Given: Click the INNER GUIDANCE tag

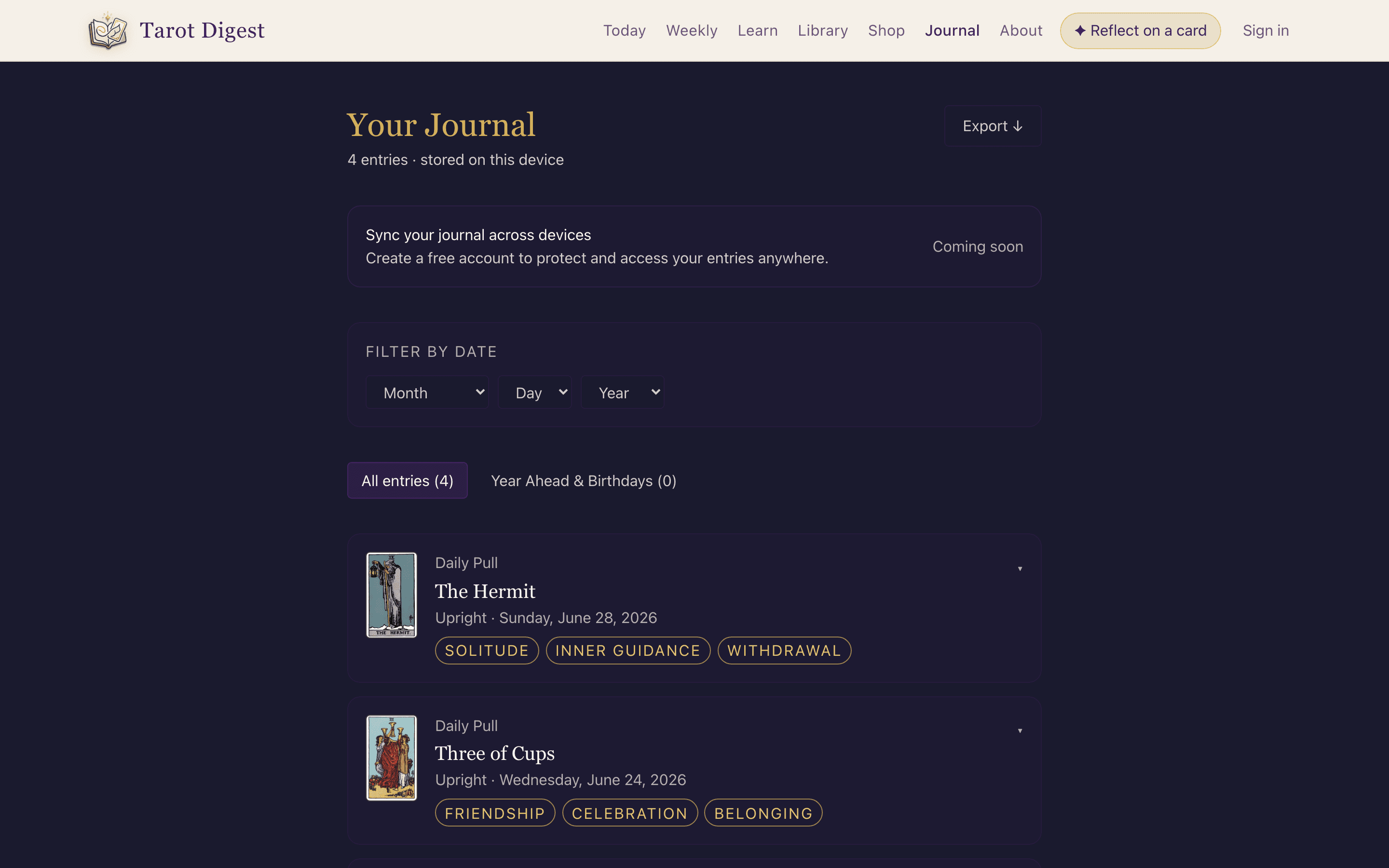Looking at the screenshot, I should point(628,651).
